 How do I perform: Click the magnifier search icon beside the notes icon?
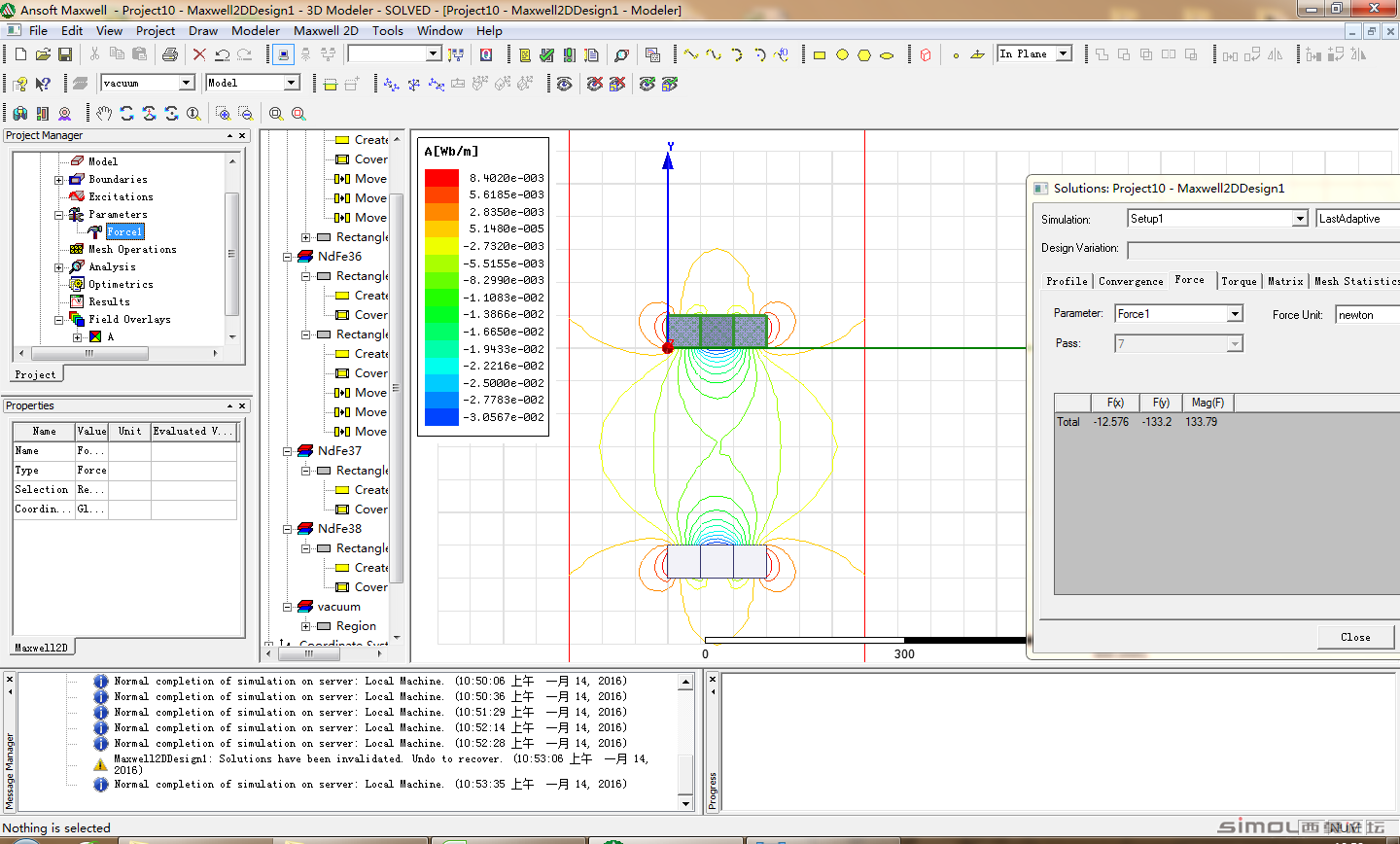621,54
